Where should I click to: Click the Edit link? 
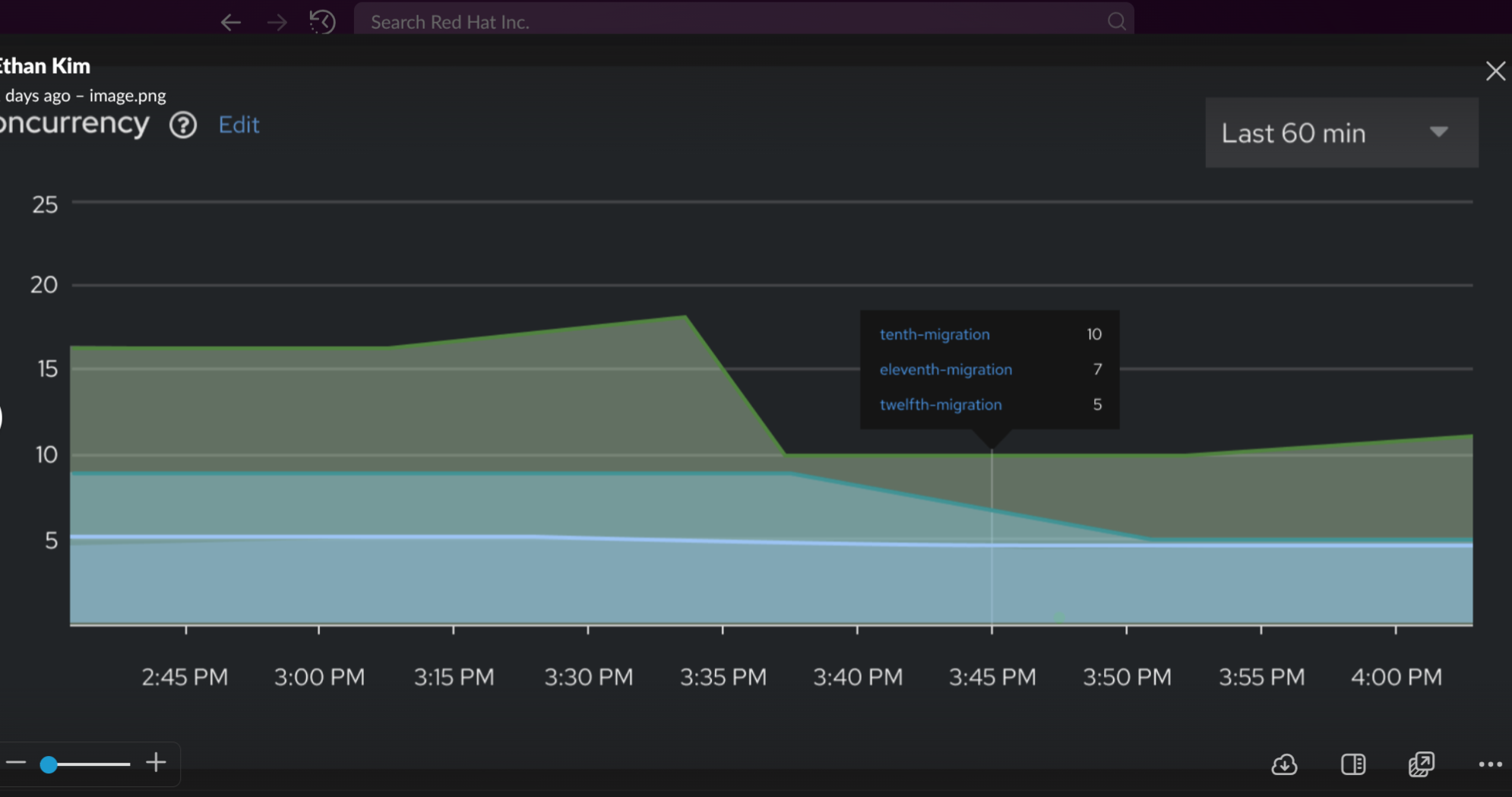(239, 125)
